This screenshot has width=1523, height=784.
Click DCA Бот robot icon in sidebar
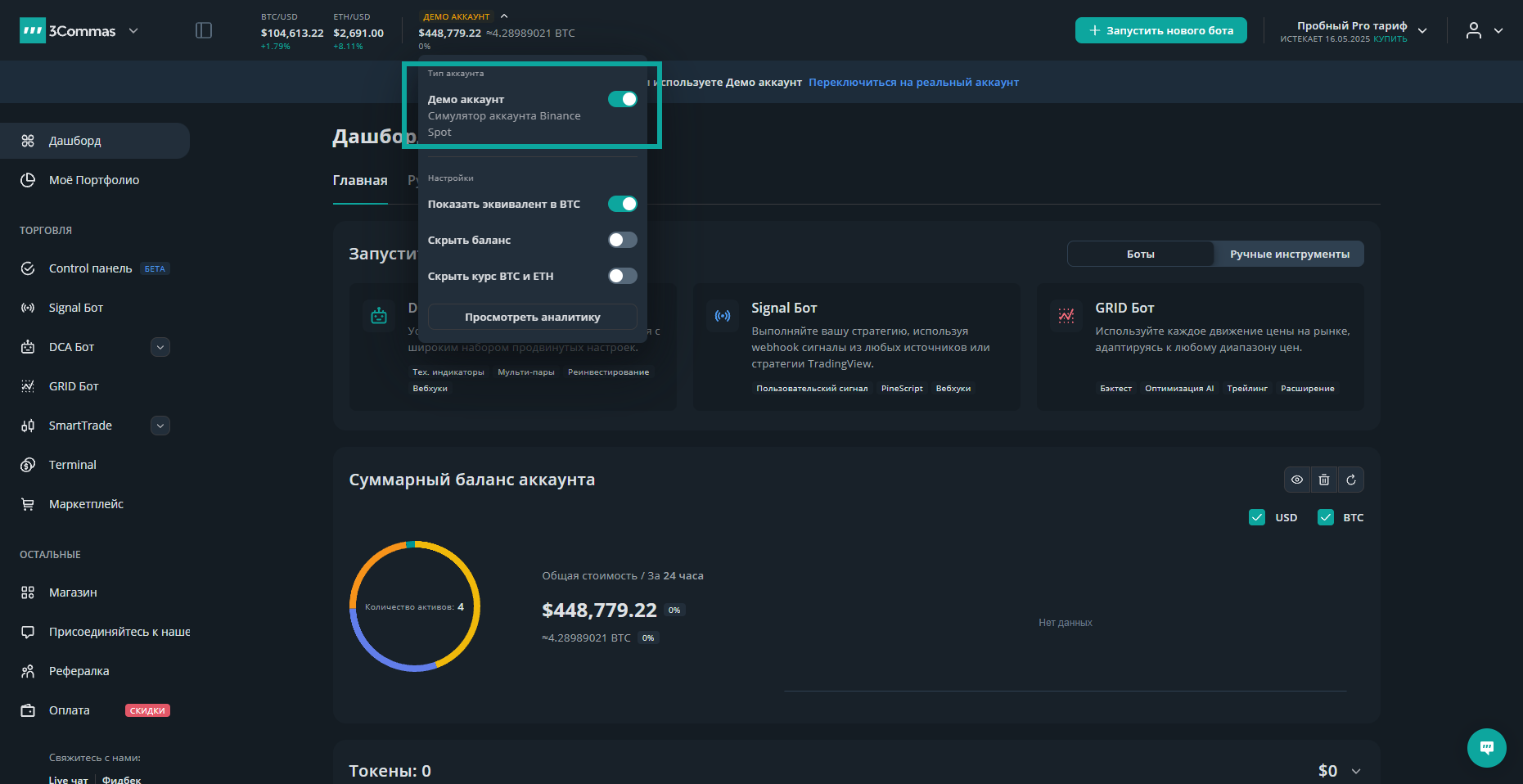[x=28, y=347]
